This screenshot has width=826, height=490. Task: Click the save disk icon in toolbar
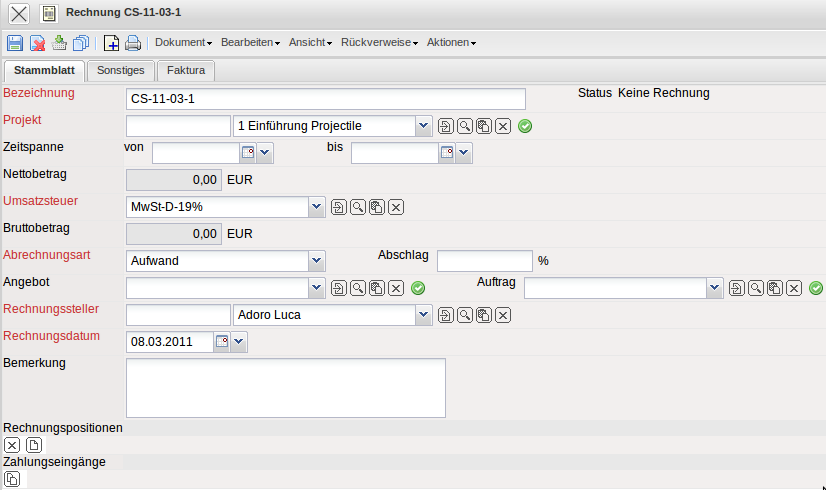pyautogui.click(x=15, y=43)
